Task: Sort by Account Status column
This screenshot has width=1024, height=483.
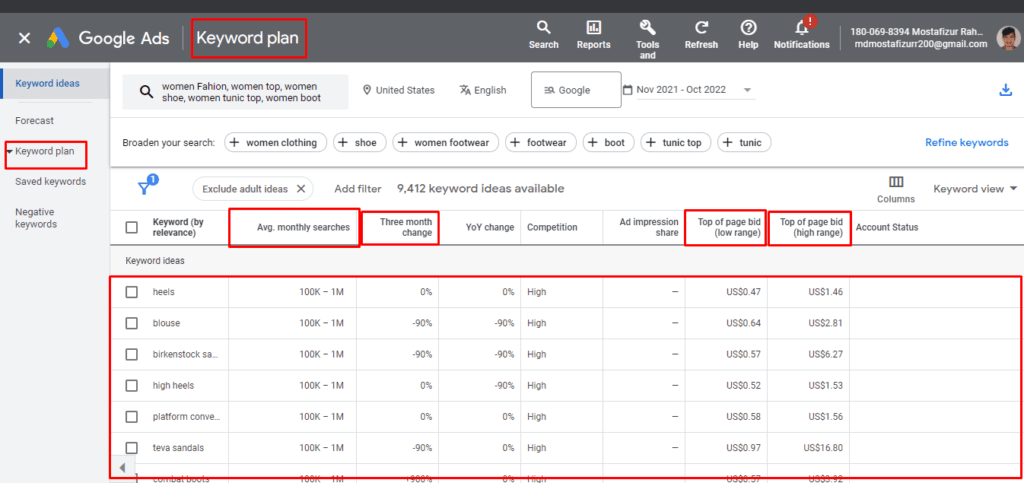Action: coord(887,227)
